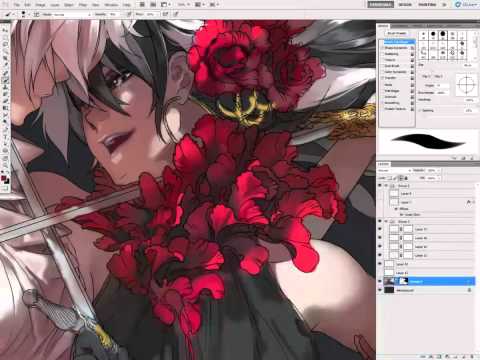The width and height of the screenshot is (480, 360).
Task: Select Brush Tip Shape option
Action: [x=399, y=42]
